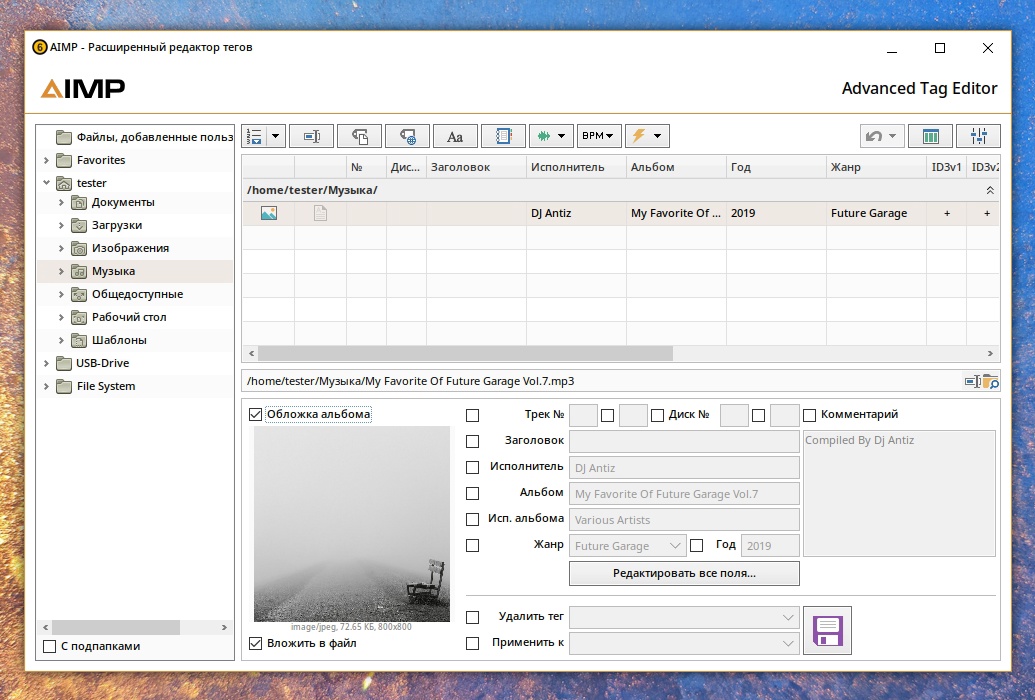Click the rename files toolbar icon
1035x700 pixels.
point(311,136)
